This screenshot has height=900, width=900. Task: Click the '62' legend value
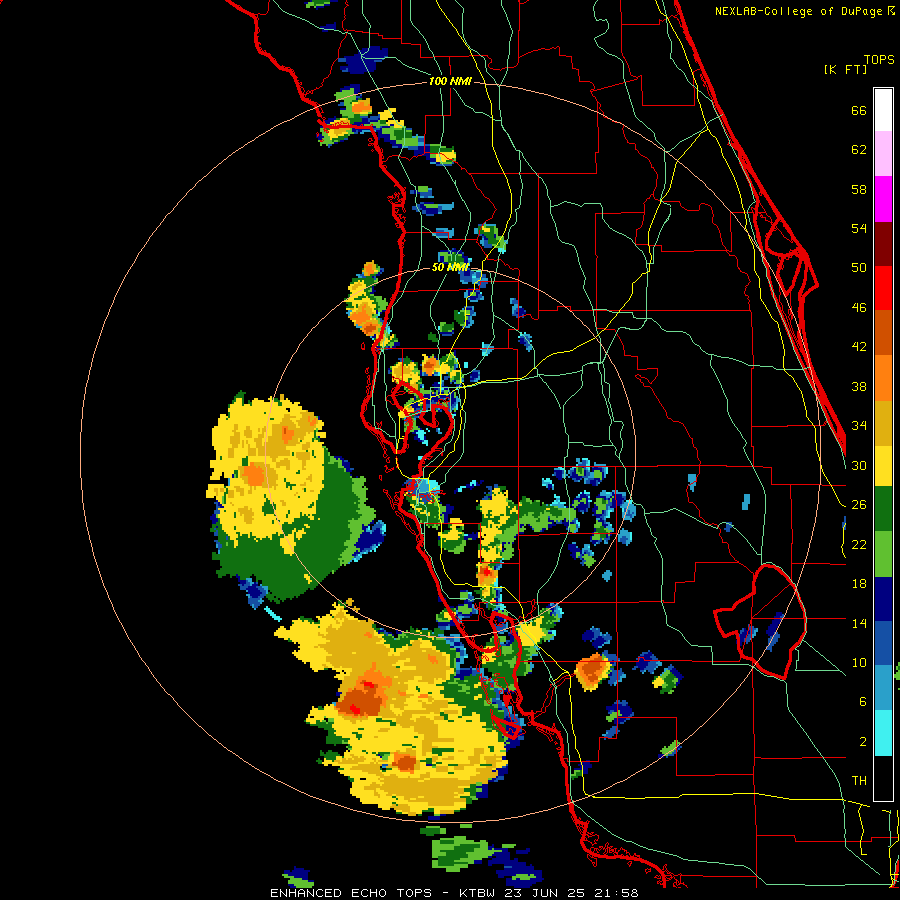859,150
